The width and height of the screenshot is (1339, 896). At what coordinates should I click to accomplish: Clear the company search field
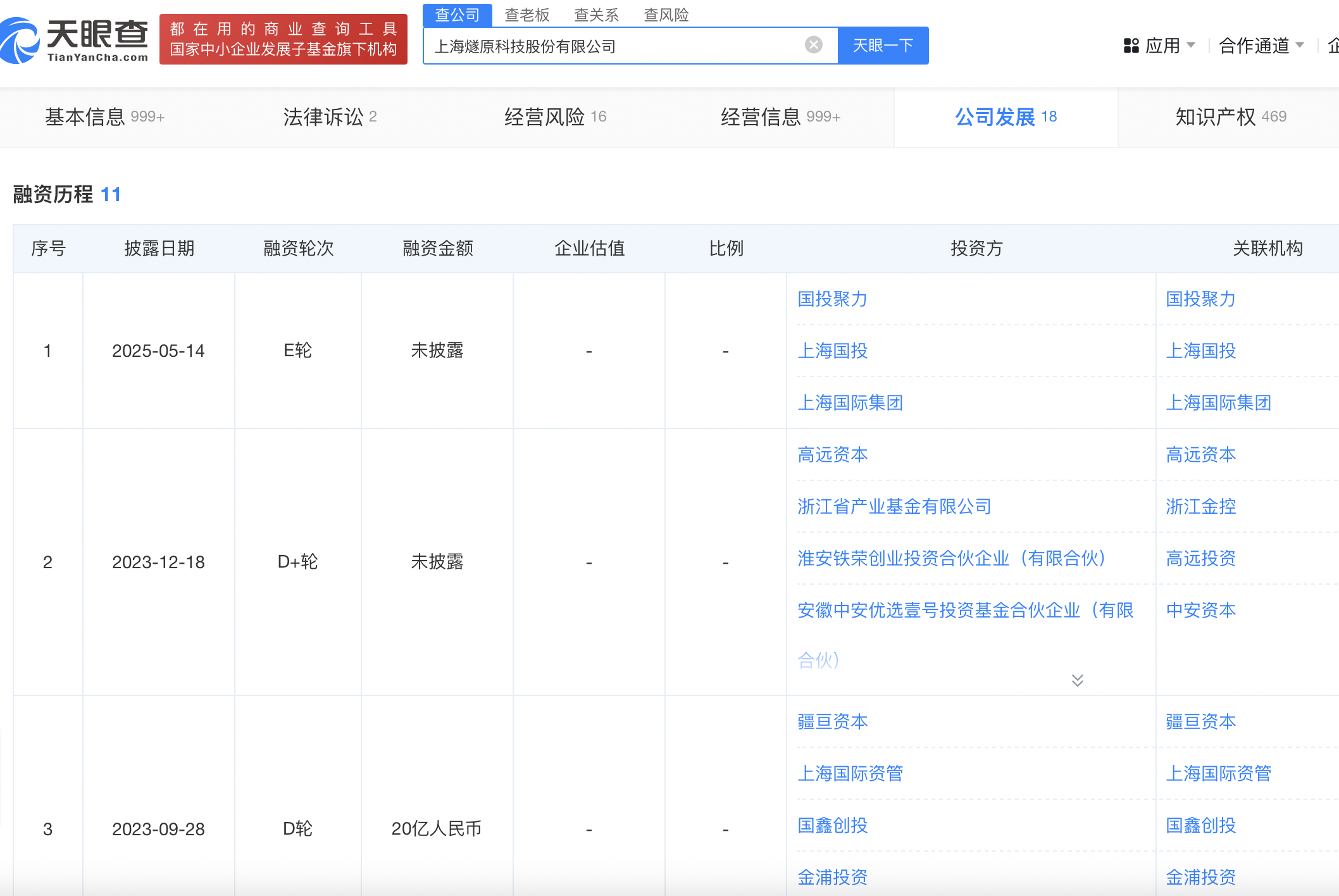pyautogui.click(x=814, y=45)
